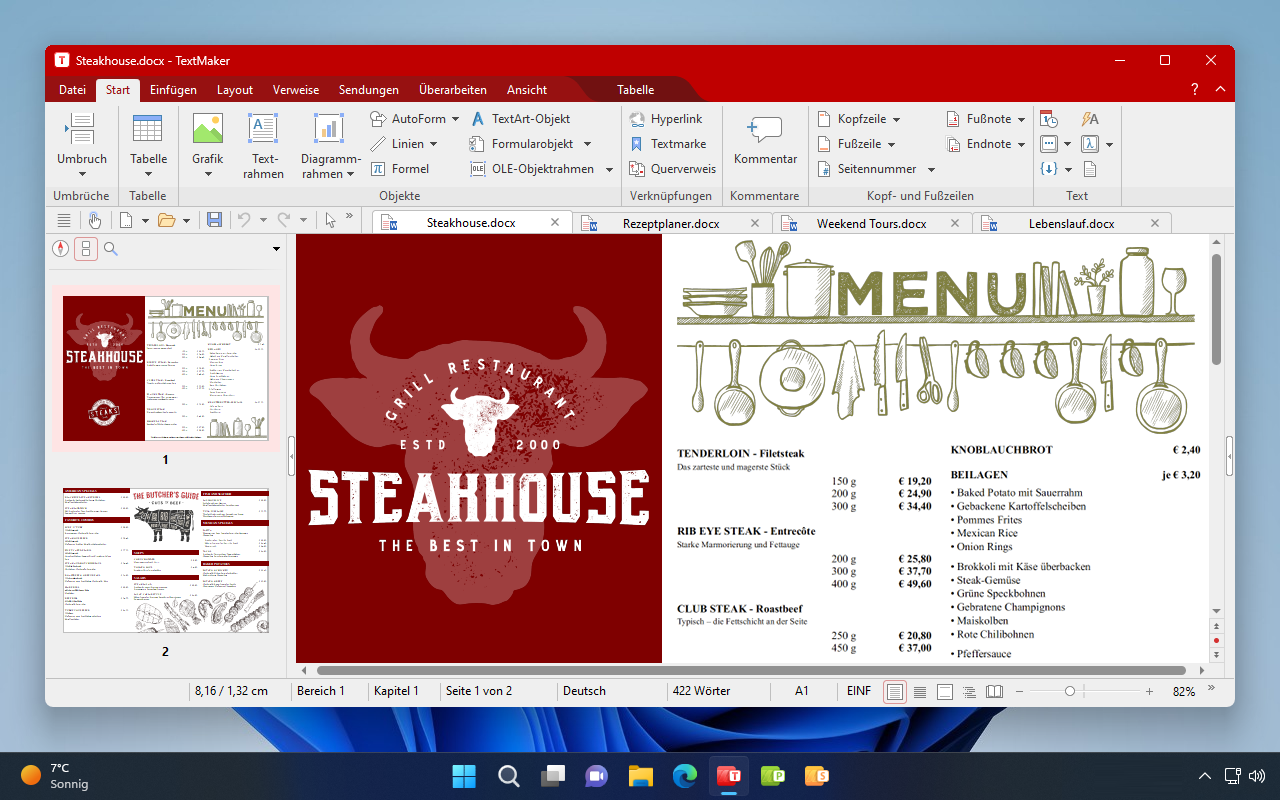The width and height of the screenshot is (1280, 800).
Task: Open the OLE-Objektrahmen dropdown
Action: (608, 169)
